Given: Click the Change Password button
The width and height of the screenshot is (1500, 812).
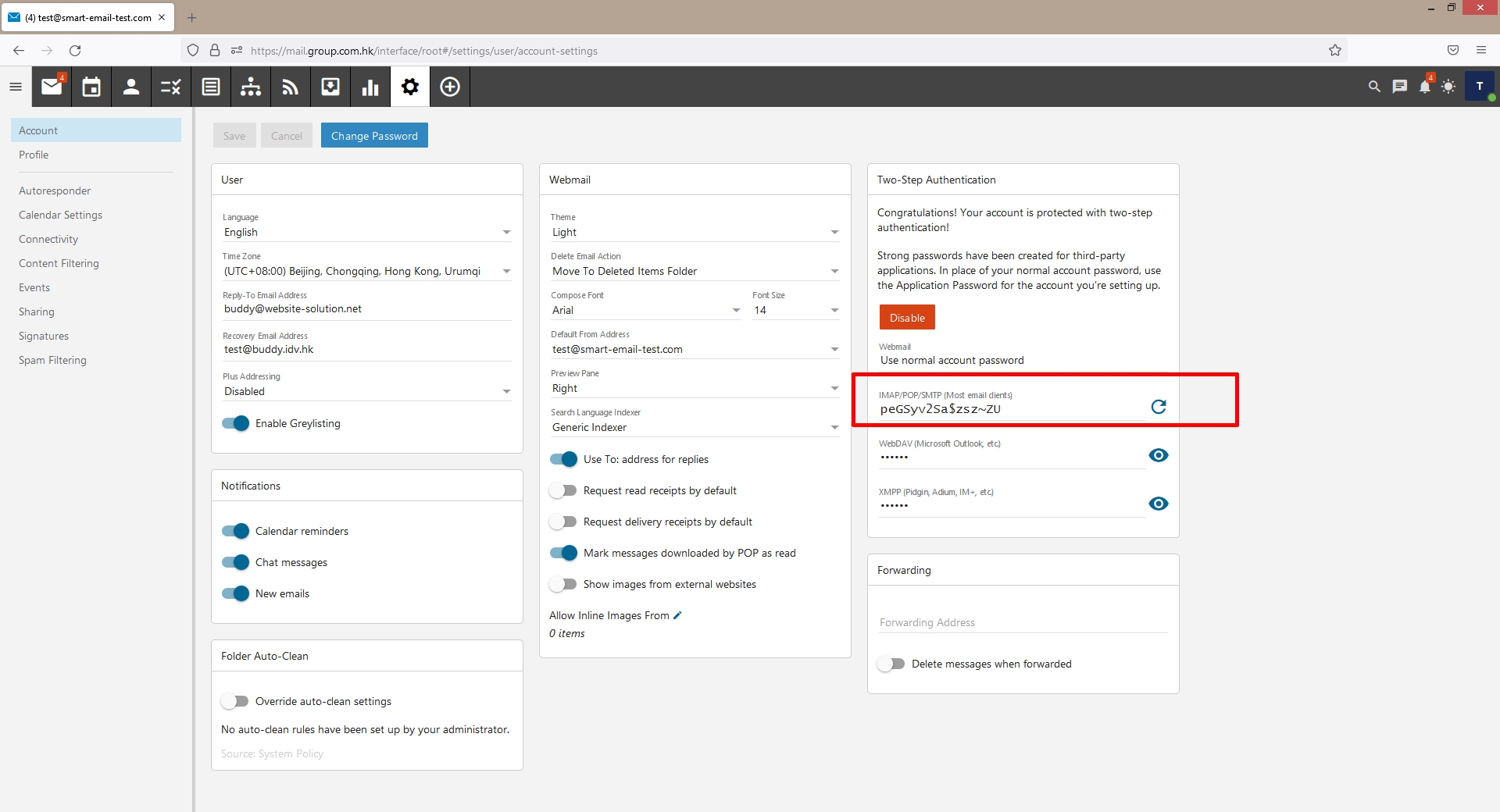Looking at the screenshot, I should point(374,135).
